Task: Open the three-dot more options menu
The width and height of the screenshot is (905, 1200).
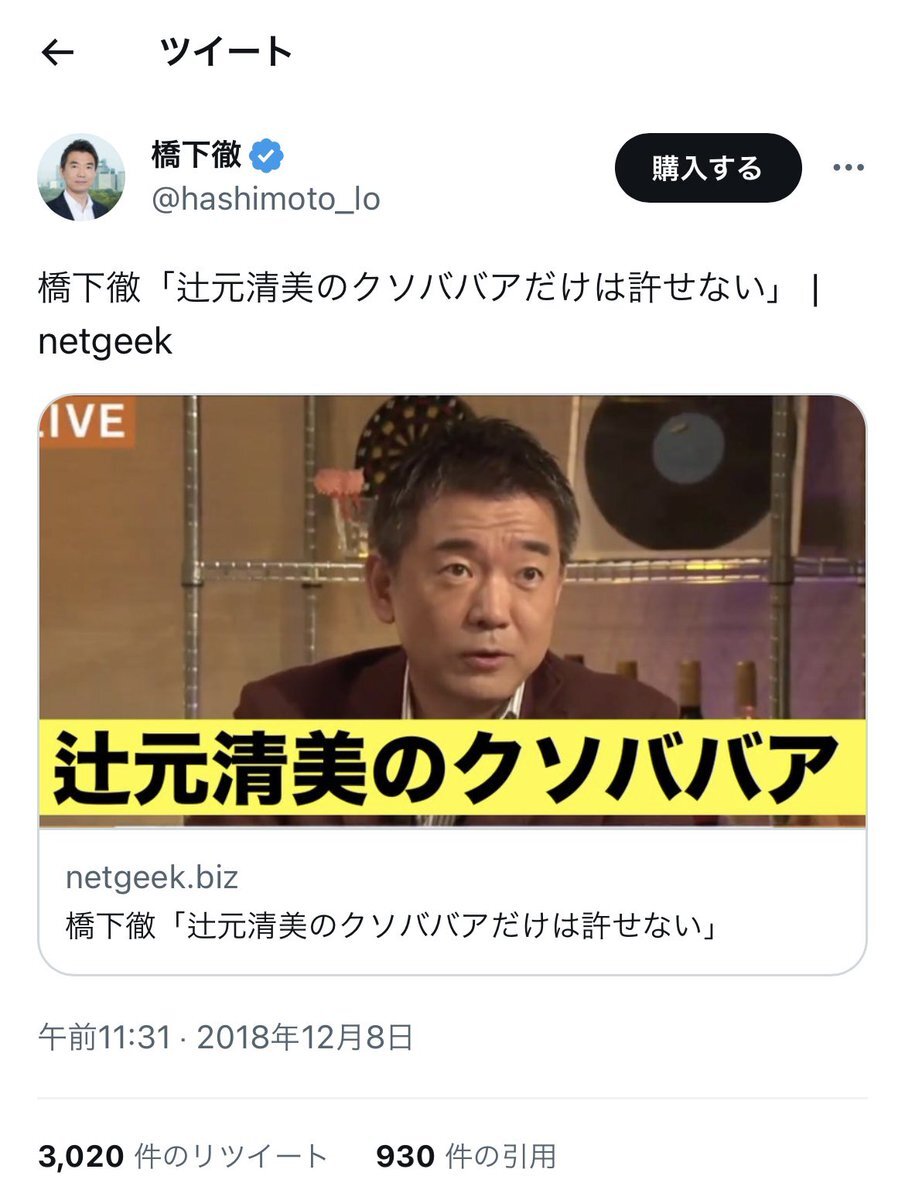Action: click(848, 168)
